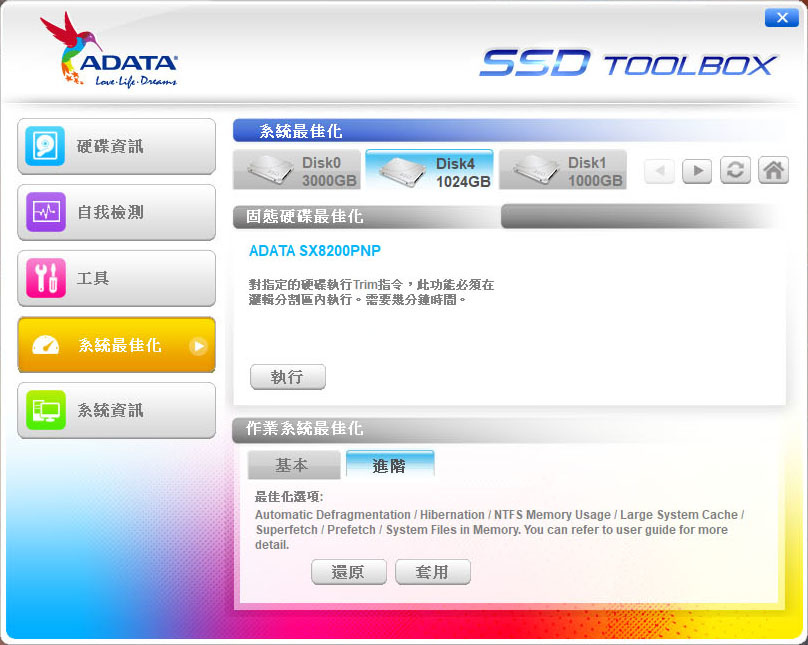Click the arrow at the right of 系統最佳化
808x645 pixels.
(198, 346)
